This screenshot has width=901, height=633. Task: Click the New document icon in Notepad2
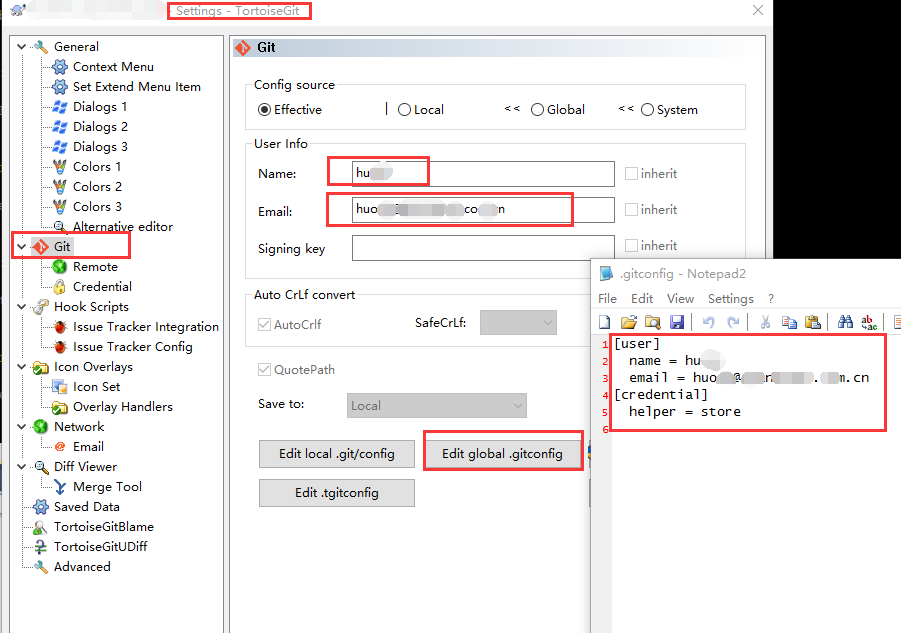[x=605, y=322]
